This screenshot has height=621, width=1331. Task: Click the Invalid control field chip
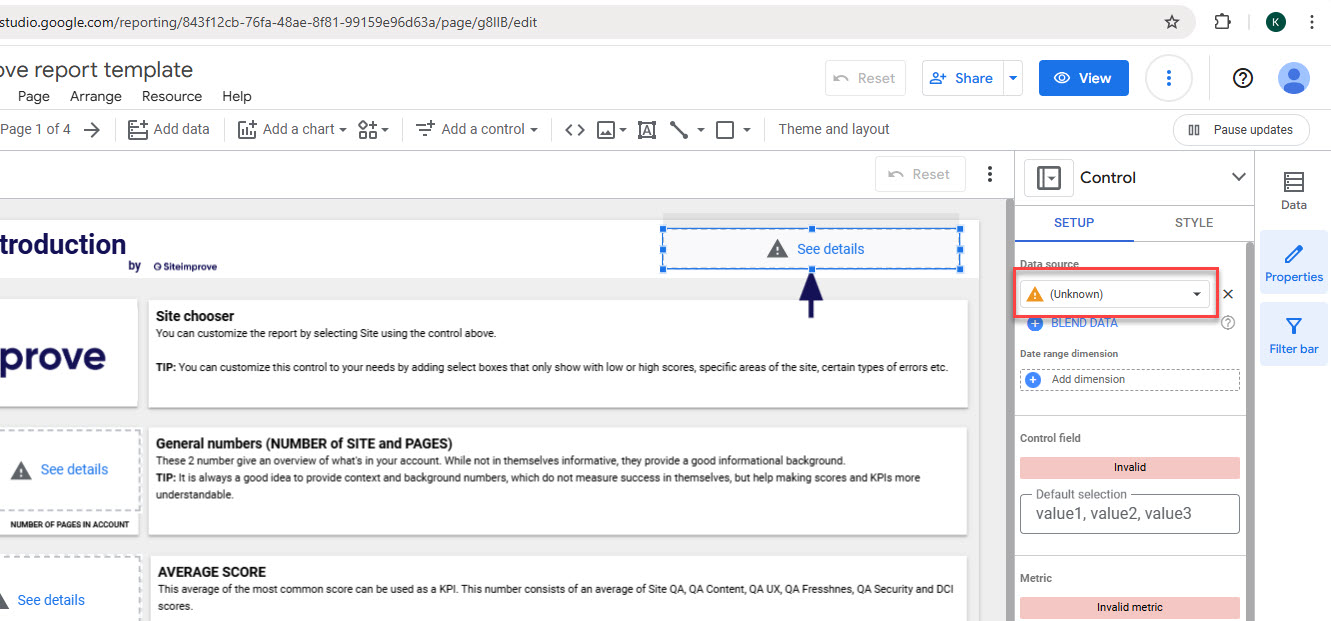1130,467
